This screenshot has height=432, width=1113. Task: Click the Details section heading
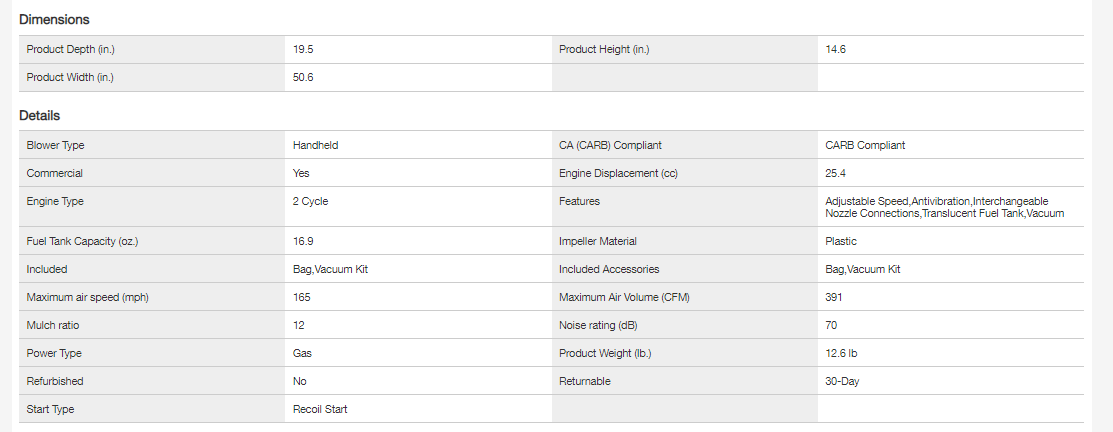click(x=40, y=116)
